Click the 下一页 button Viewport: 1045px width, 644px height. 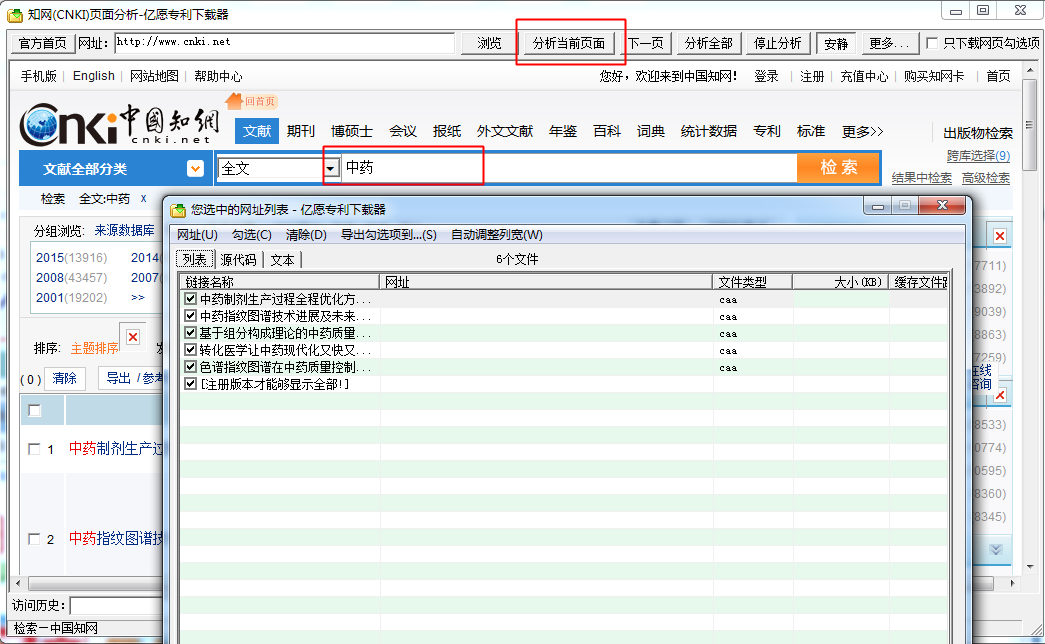[x=646, y=43]
